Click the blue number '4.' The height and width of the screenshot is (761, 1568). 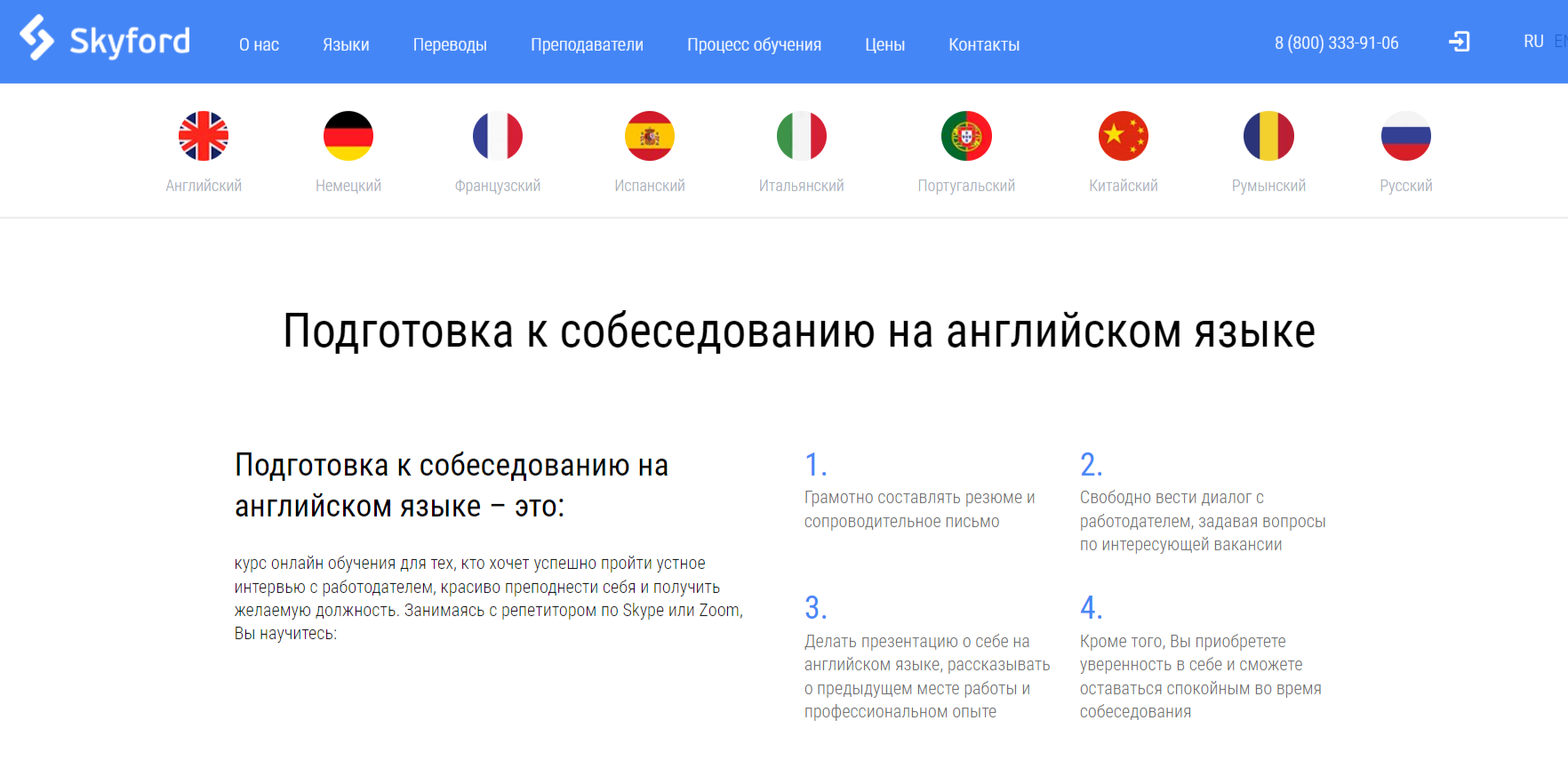pyautogui.click(x=1092, y=608)
